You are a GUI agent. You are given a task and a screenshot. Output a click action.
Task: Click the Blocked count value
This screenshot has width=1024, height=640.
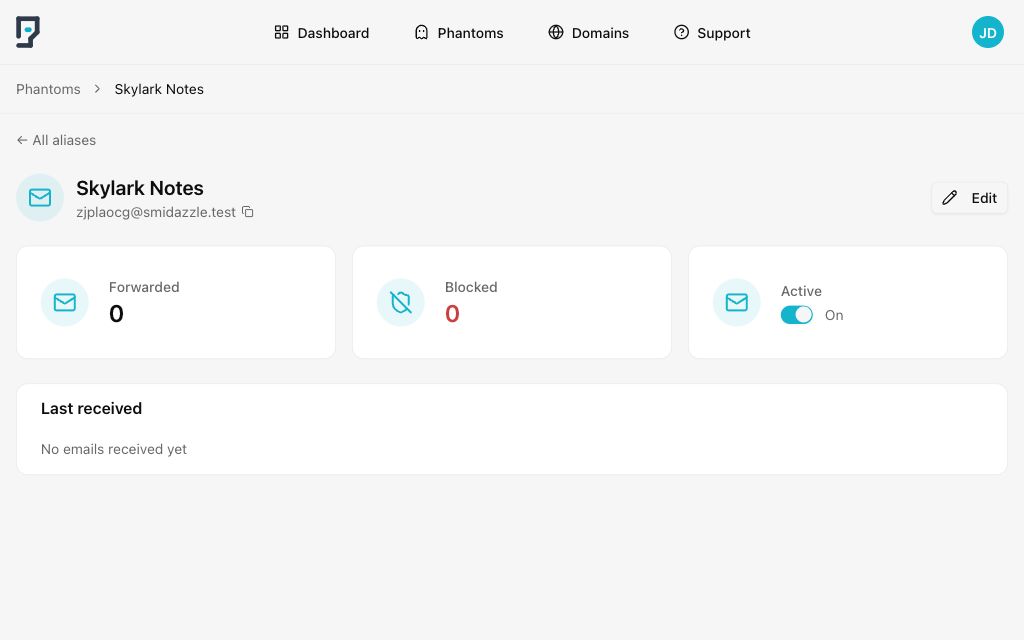452,314
